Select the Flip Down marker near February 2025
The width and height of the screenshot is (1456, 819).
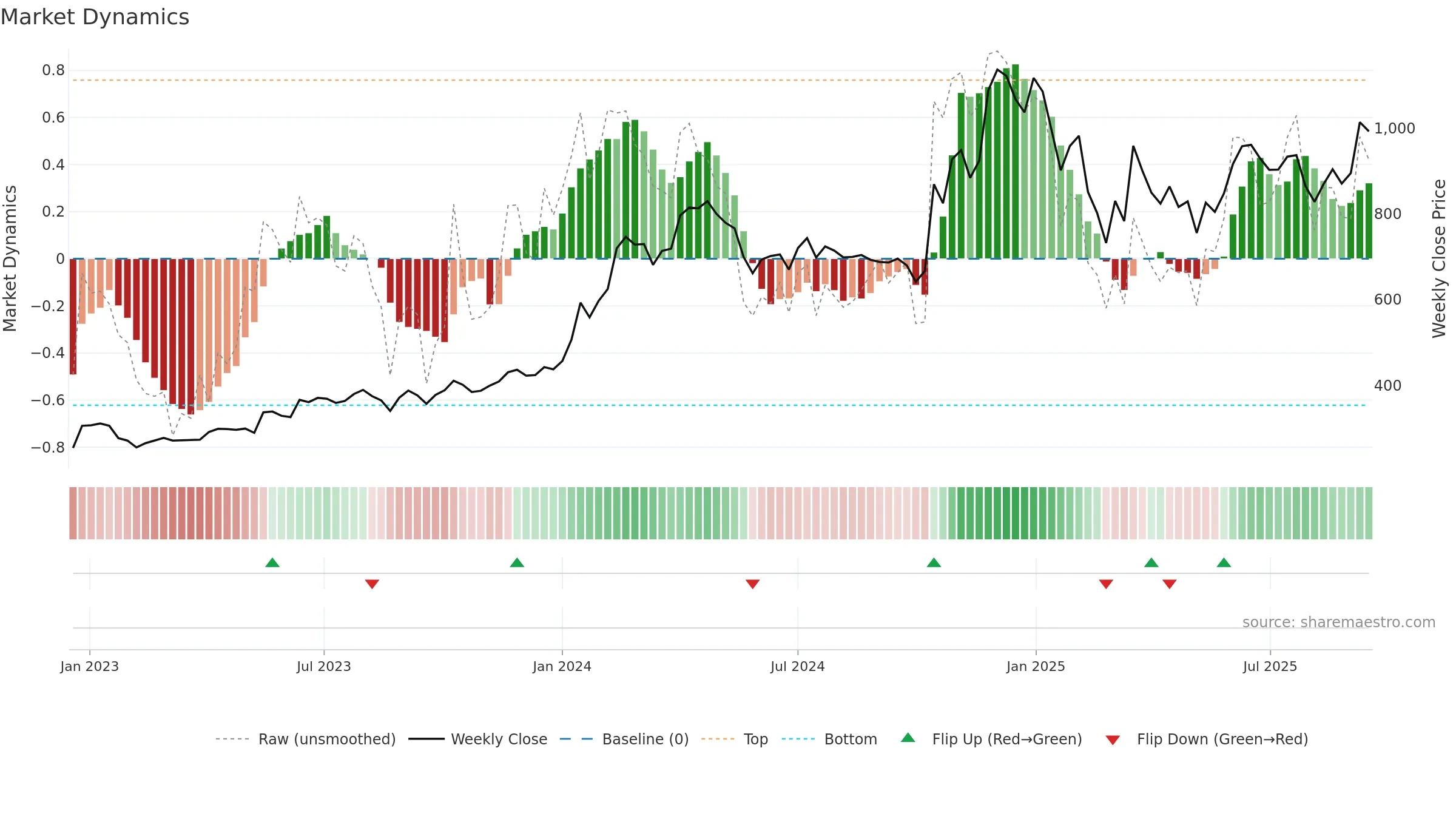[1106, 584]
